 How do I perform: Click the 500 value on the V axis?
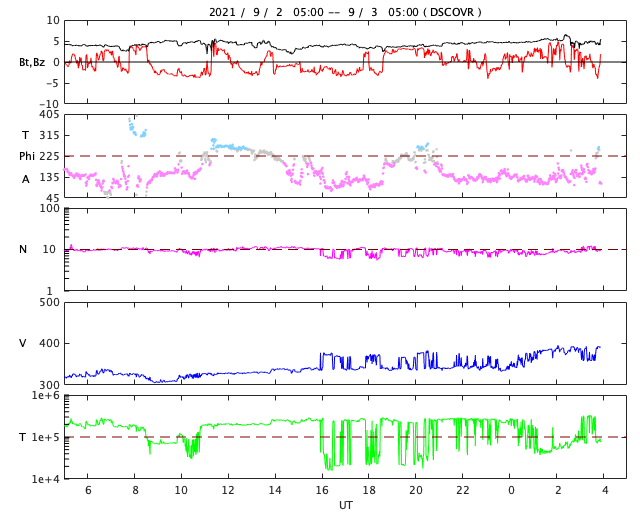tap(48, 302)
